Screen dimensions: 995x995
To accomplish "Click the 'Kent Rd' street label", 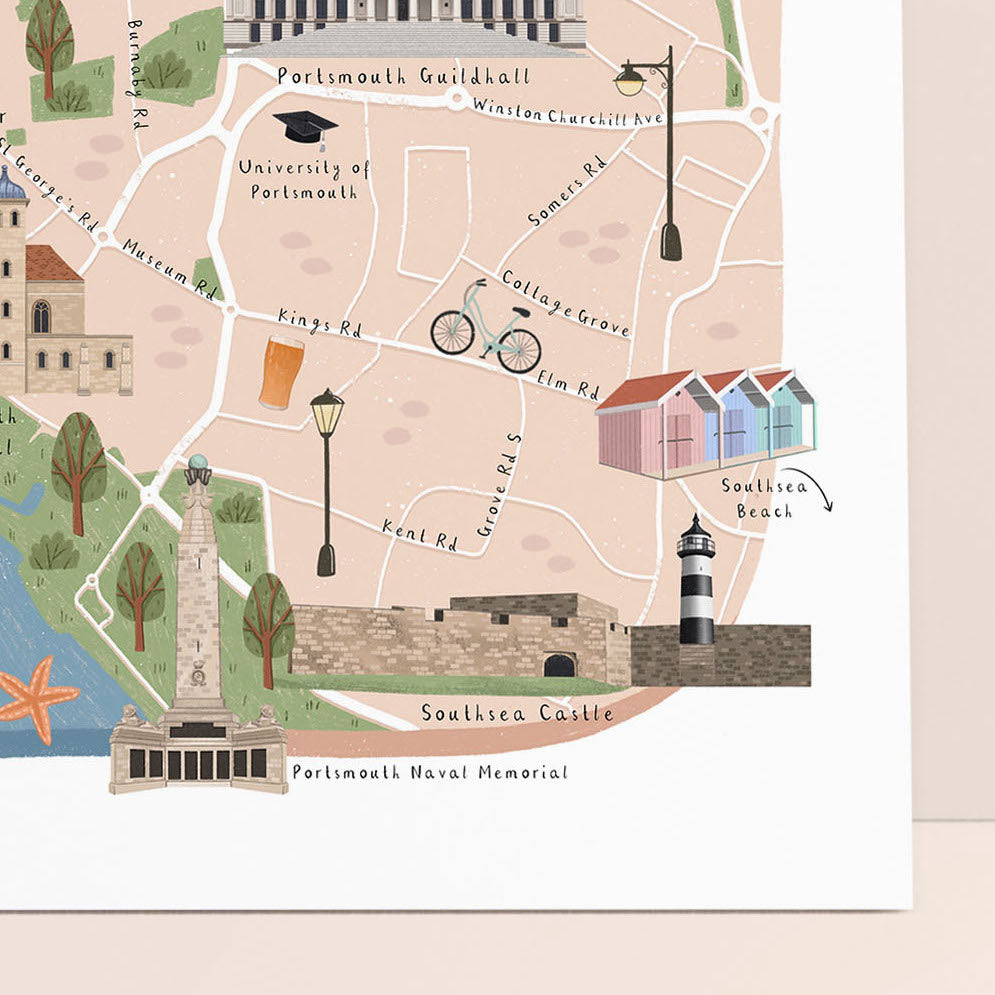I will (x=419, y=534).
